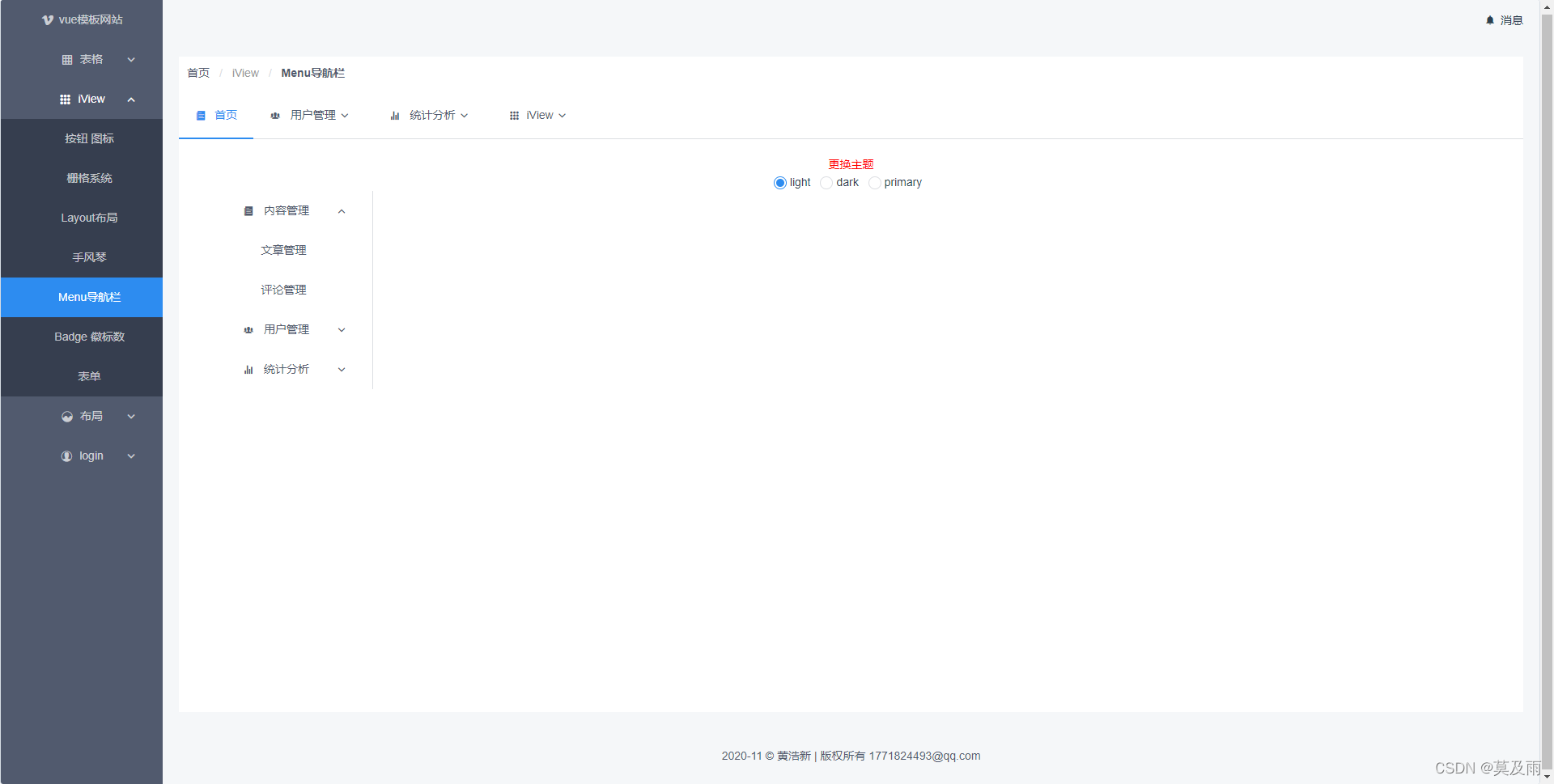This screenshot has height=784, width=1554.
Task: Click the chart icon in side menu 统计分析
Action: point(248,370)
